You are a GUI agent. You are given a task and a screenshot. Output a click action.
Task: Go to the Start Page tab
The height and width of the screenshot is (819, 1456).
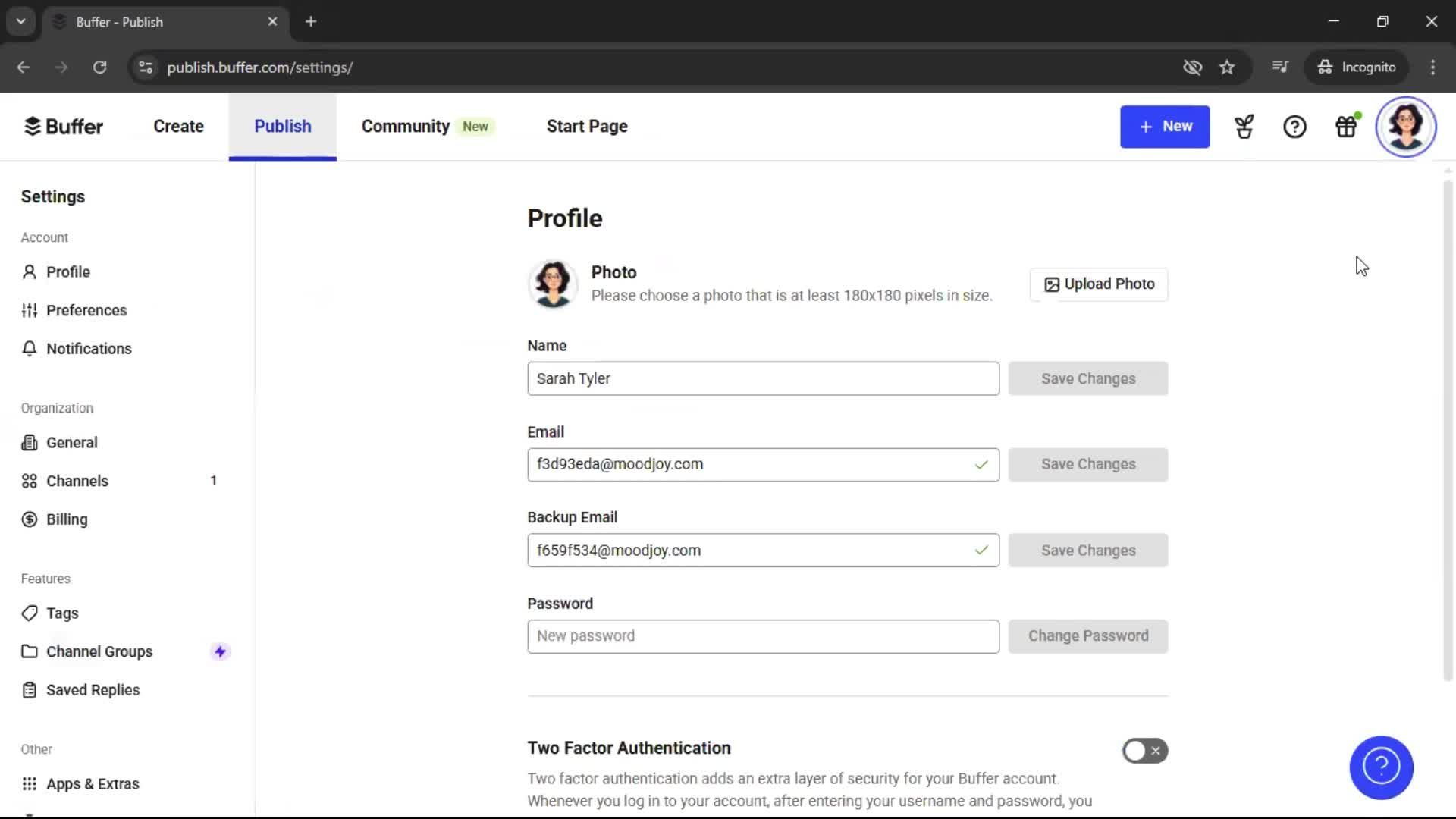click(587, 126)
